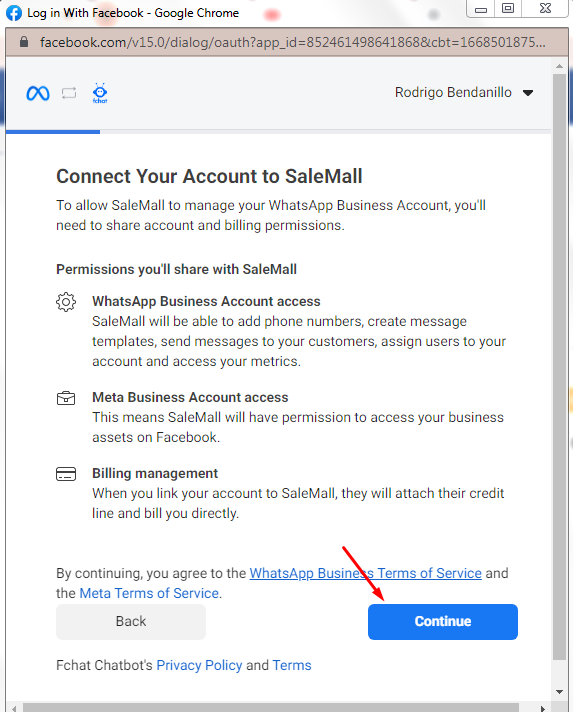This screenshot has width=573, height=712.
Task: Click the gear icon beside WhatsApp Business access
Action: (x=66, y=302)
